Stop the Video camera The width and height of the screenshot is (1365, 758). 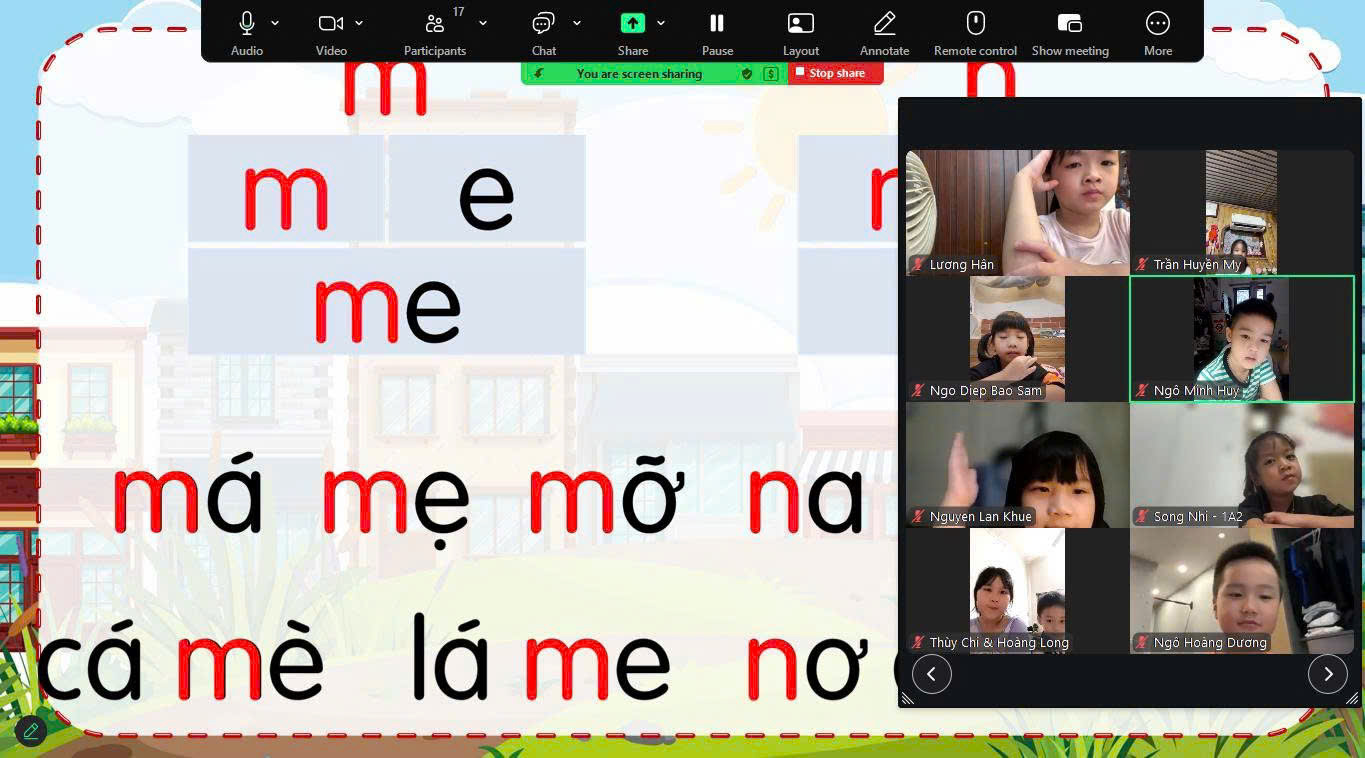click(x=331, y=22)
